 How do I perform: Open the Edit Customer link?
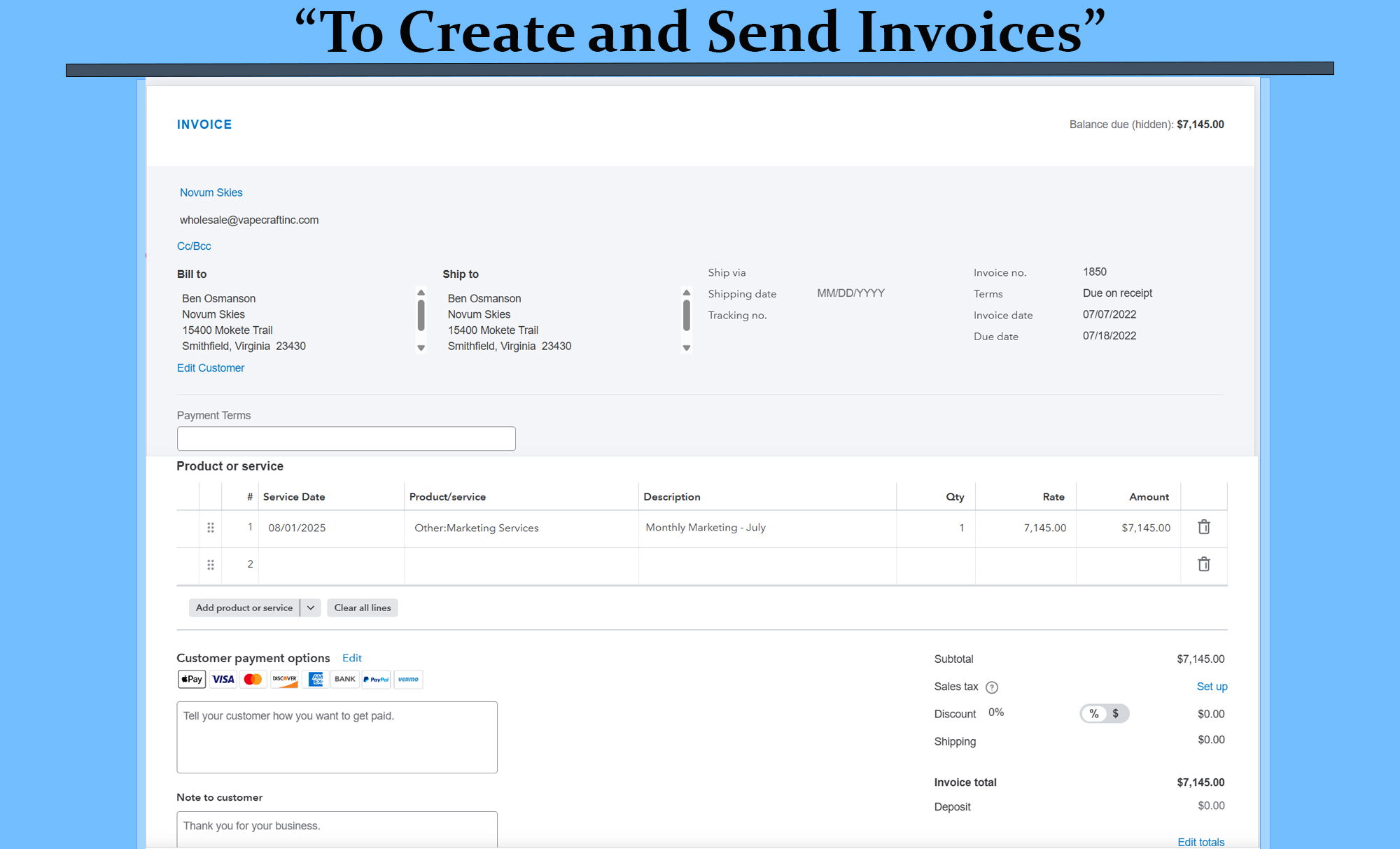[x=210, y=367]
